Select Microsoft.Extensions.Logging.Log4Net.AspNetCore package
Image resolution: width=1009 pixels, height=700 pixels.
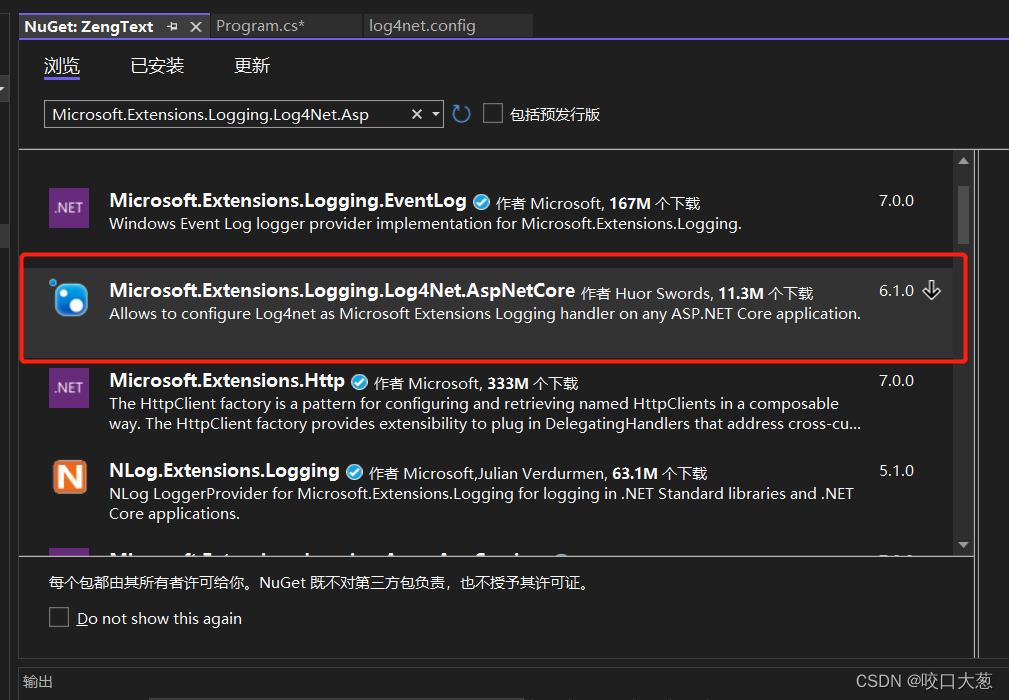pyautogui.click(x=342, y=291)
